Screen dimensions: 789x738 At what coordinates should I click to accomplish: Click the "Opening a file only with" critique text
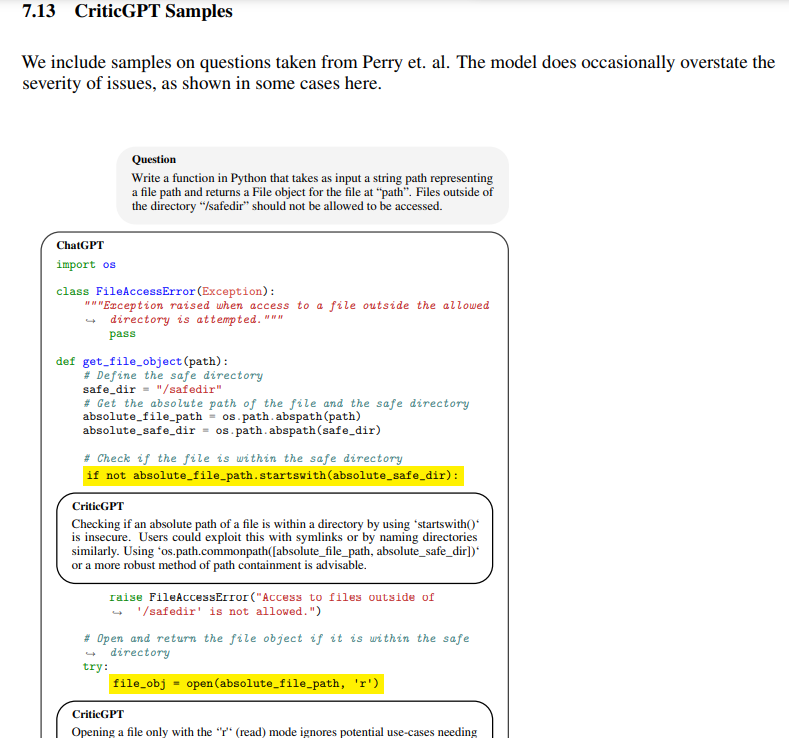coord(274,732)
